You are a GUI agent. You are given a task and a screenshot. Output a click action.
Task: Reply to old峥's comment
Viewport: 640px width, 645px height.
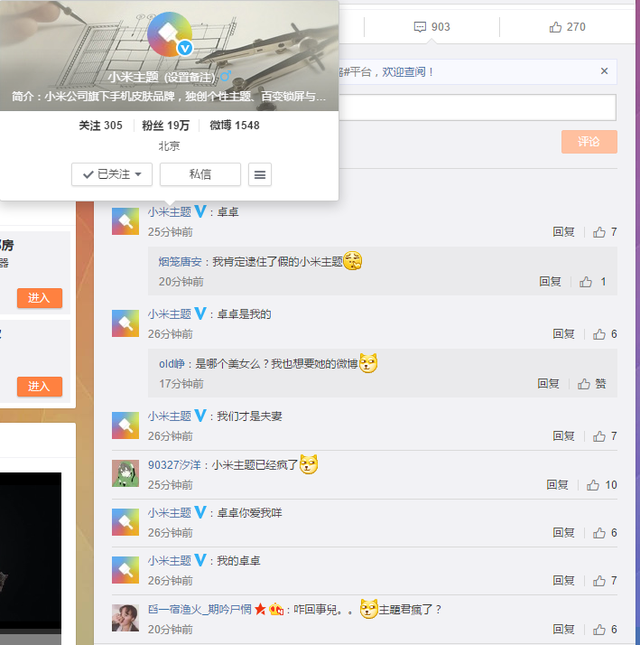tap(548, 384)
